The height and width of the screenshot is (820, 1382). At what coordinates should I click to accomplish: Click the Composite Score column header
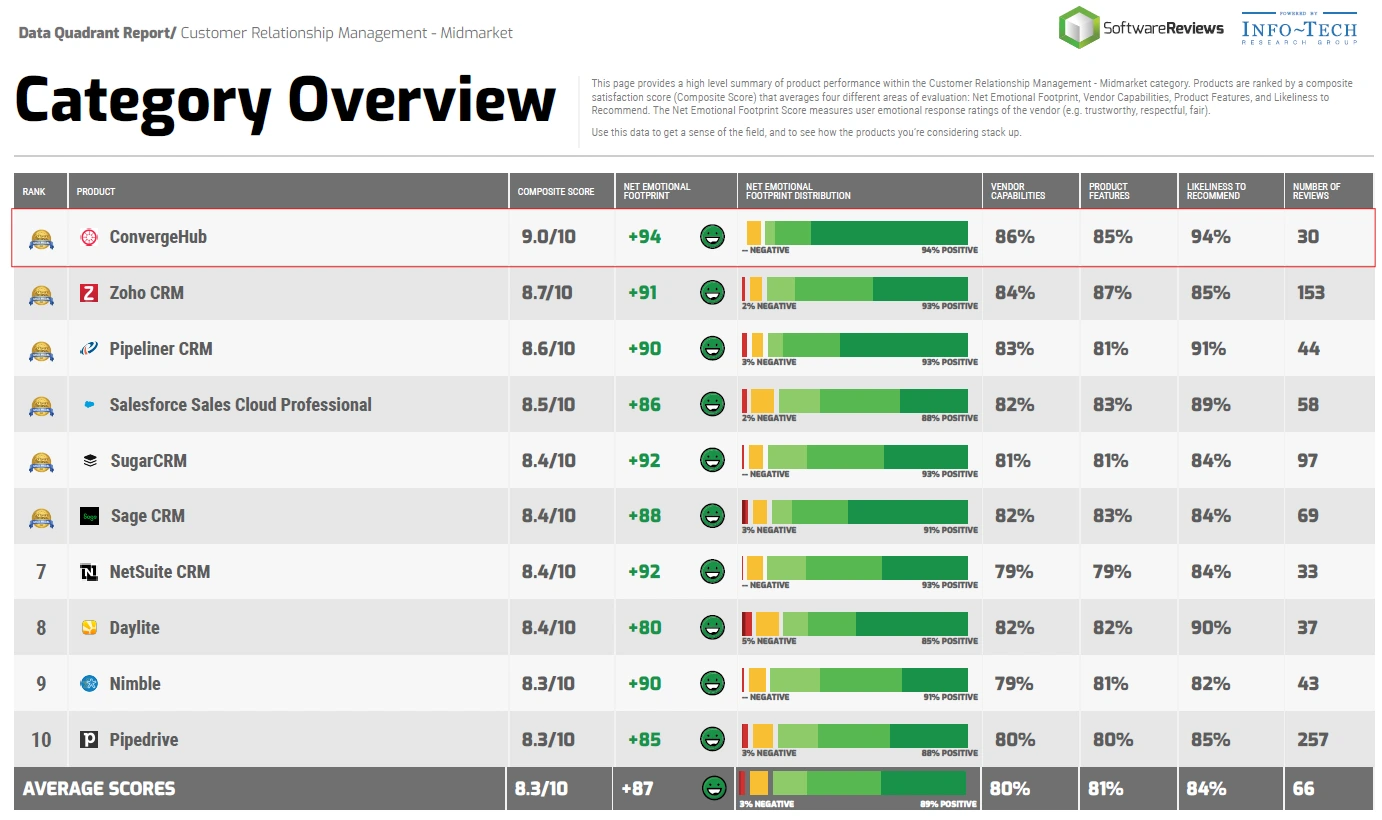tap(562, 190)
